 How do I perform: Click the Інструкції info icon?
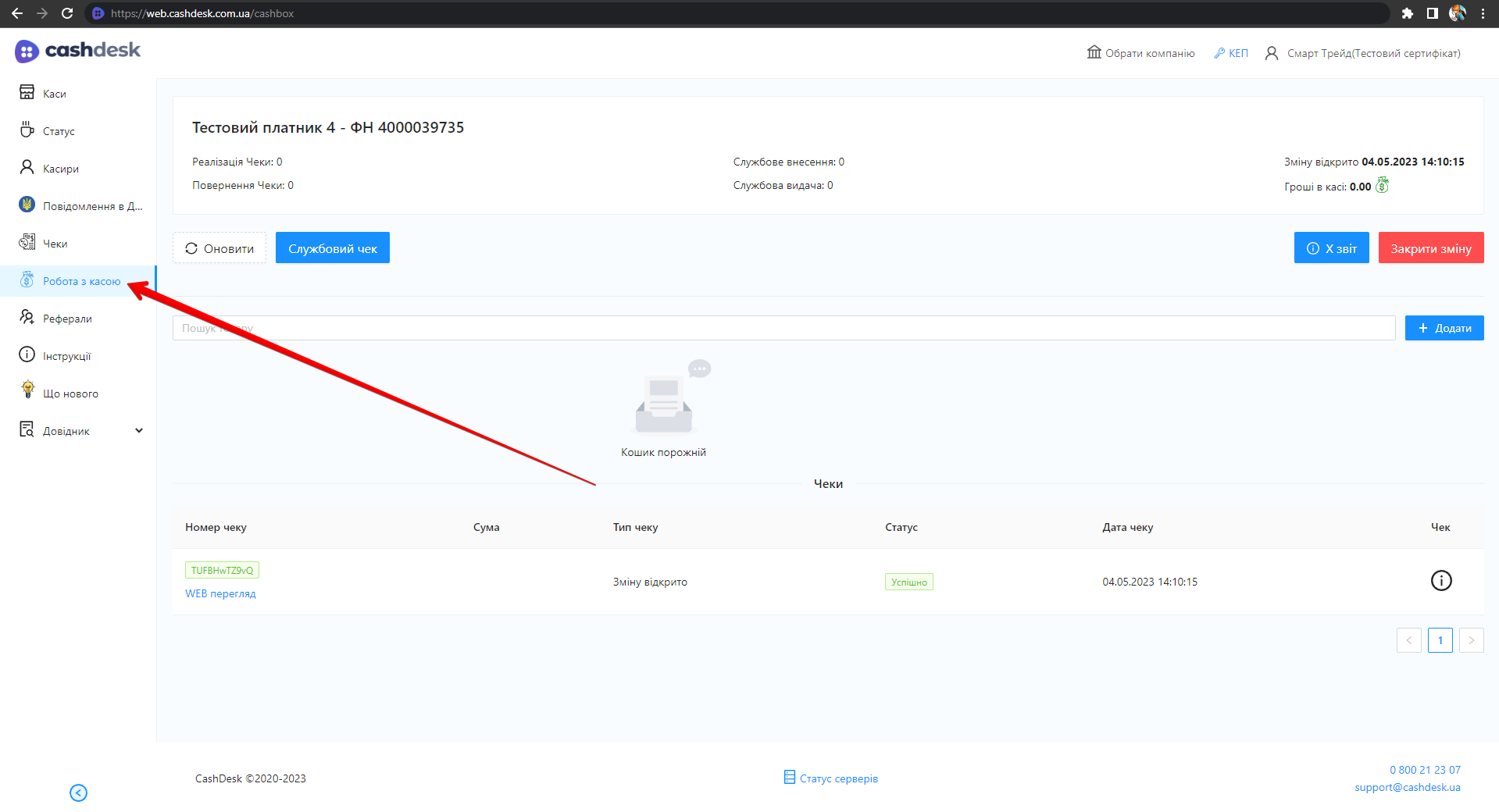coord(26,354)
